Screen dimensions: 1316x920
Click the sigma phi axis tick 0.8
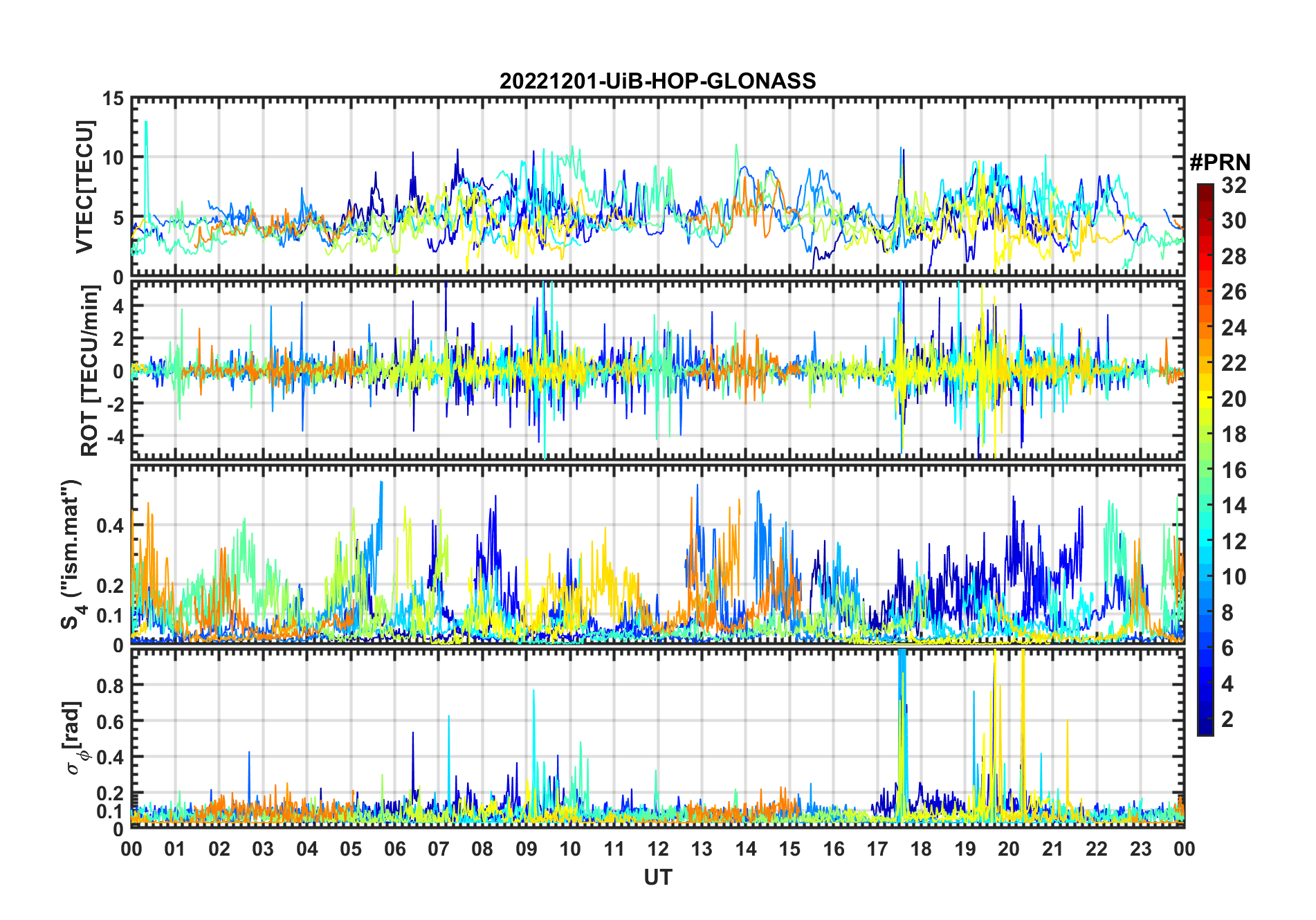(x=111, y=686)
